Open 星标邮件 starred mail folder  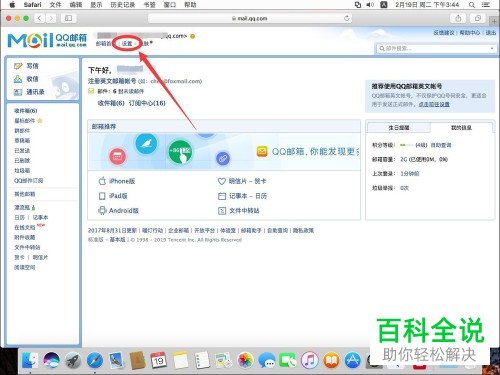coord(24,121)
